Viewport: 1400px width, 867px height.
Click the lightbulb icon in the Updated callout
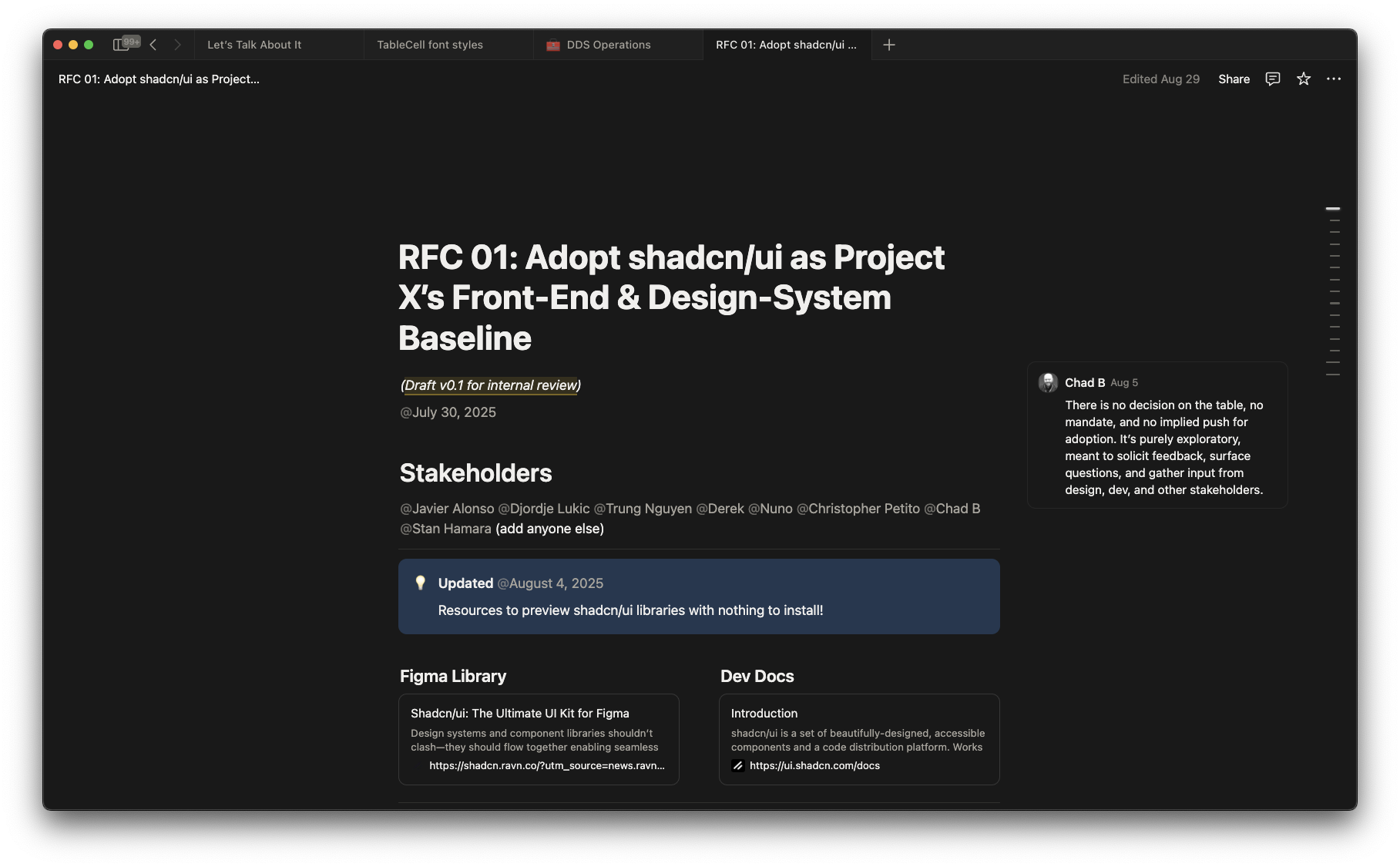420,583
